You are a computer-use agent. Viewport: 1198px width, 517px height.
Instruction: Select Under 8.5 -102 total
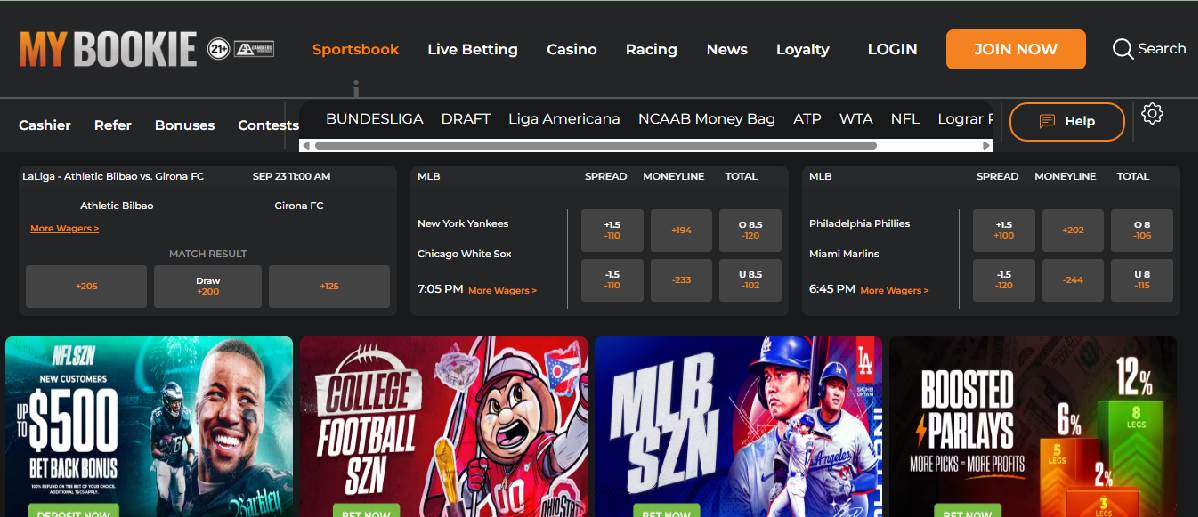pyautogui.click(x=750, y=280)
